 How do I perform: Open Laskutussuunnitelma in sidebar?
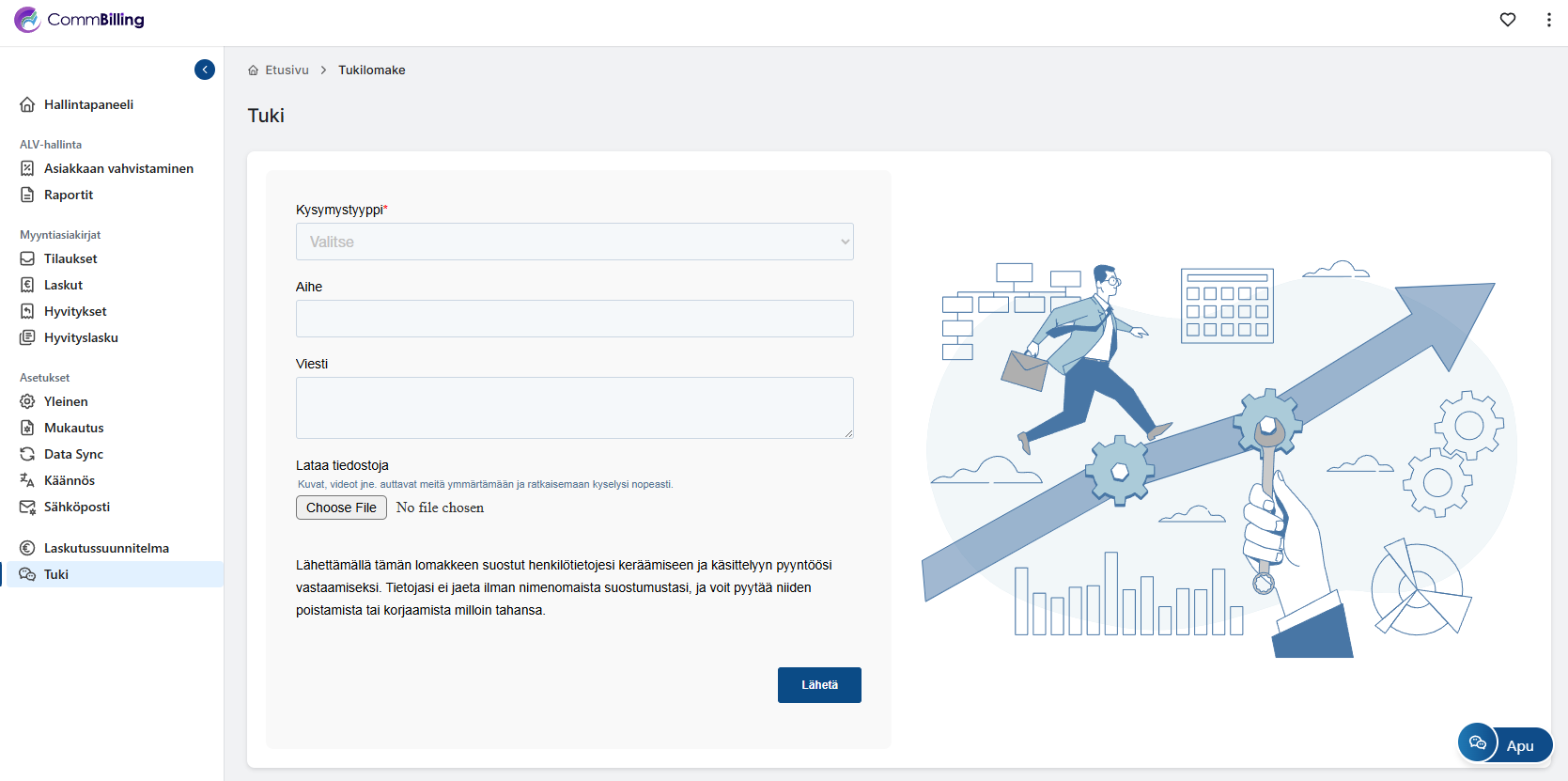pos(106,548)
